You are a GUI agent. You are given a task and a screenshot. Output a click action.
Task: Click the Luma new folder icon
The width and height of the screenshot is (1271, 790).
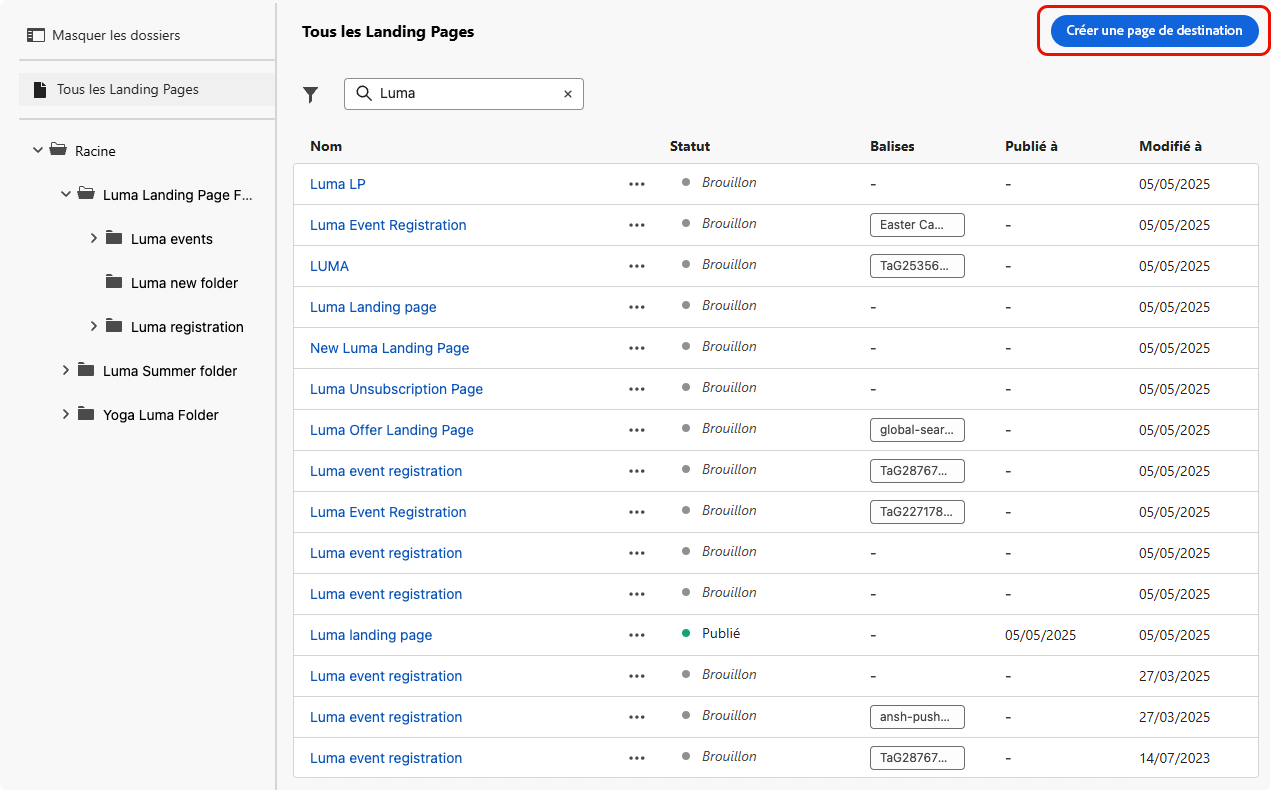pos(114,283)
